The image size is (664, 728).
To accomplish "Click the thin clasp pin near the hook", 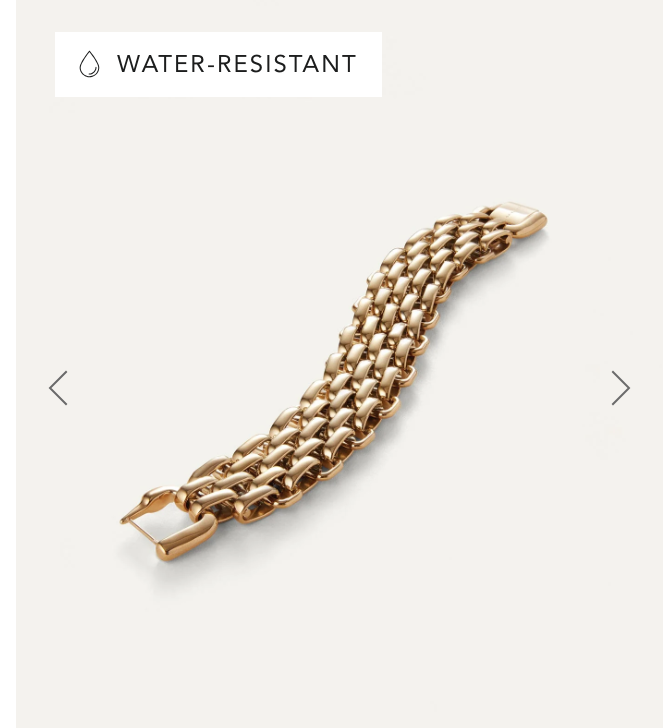I will point(138,529).
